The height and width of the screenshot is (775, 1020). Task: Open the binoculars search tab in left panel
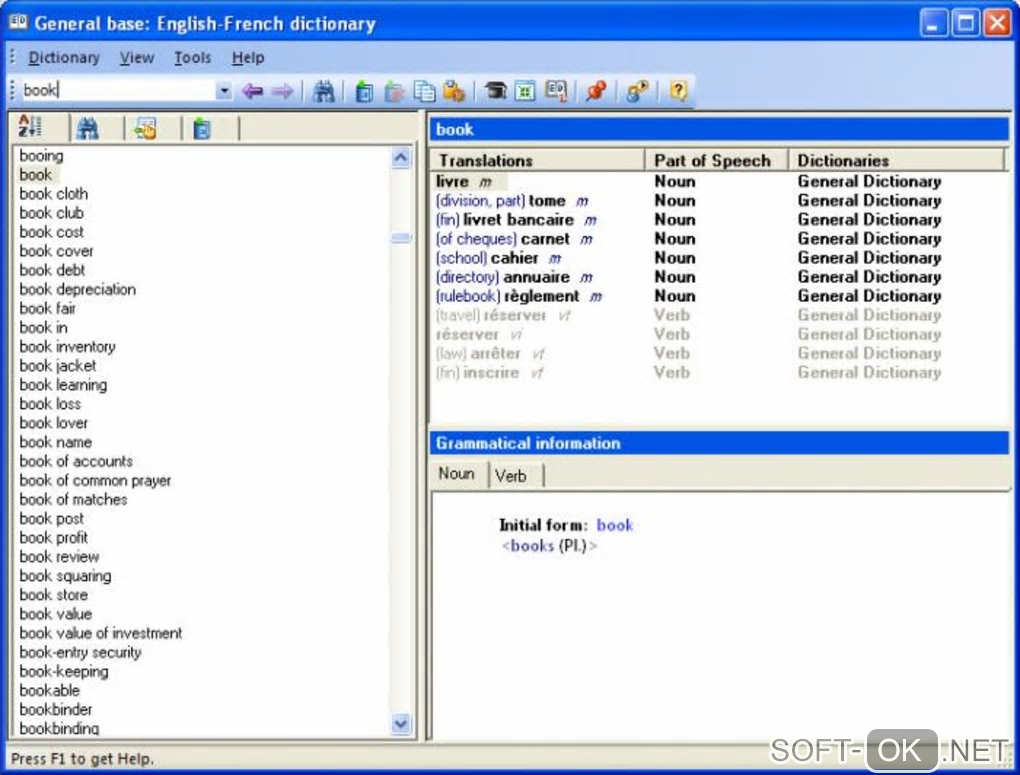point(88,128)
